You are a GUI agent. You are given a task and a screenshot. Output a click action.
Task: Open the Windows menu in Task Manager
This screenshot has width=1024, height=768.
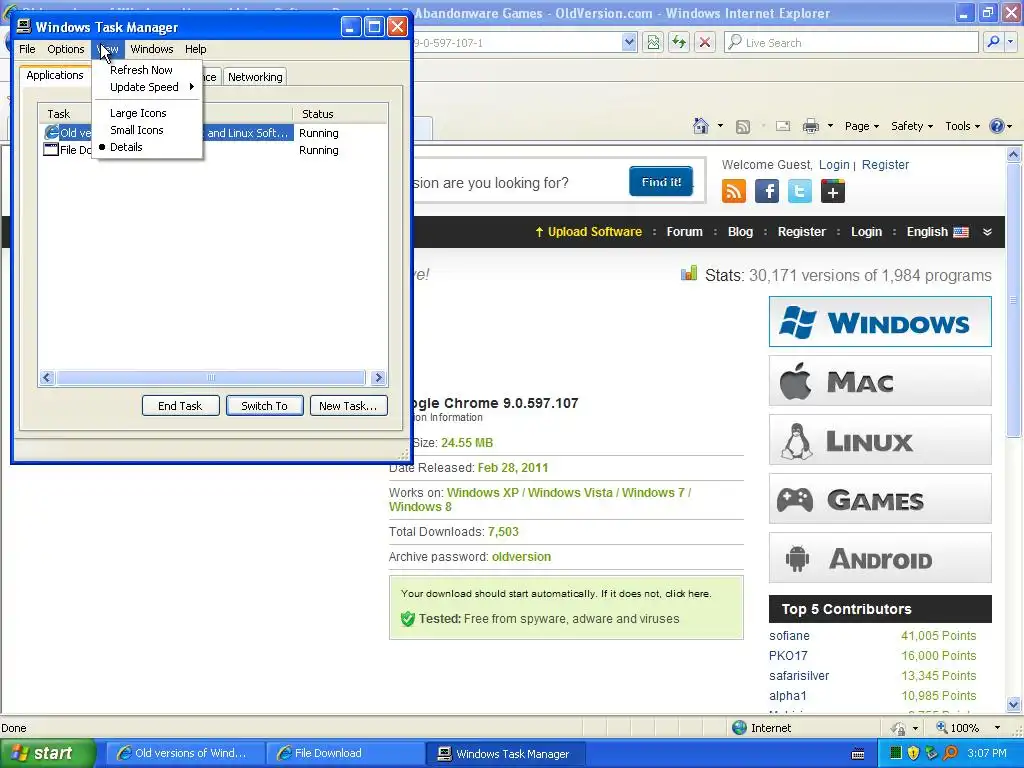152,49
